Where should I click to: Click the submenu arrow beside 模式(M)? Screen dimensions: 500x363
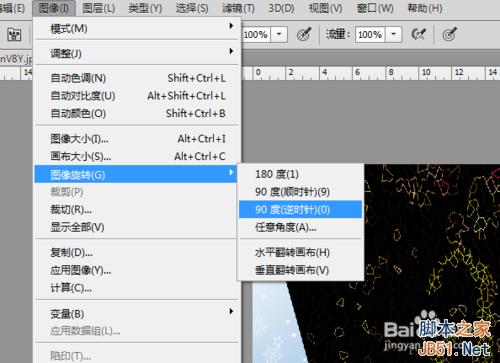click(x=231, y=26)
